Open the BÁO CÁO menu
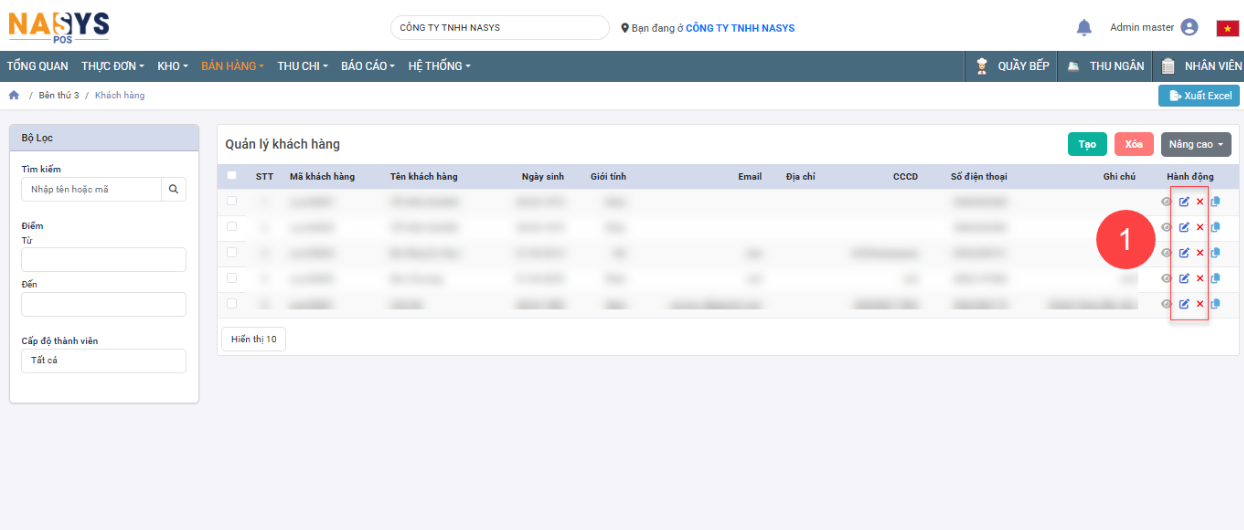Image resolution: width=1244 pixels, height=530 pixels. pyautogui.click(x=367, y=66)
